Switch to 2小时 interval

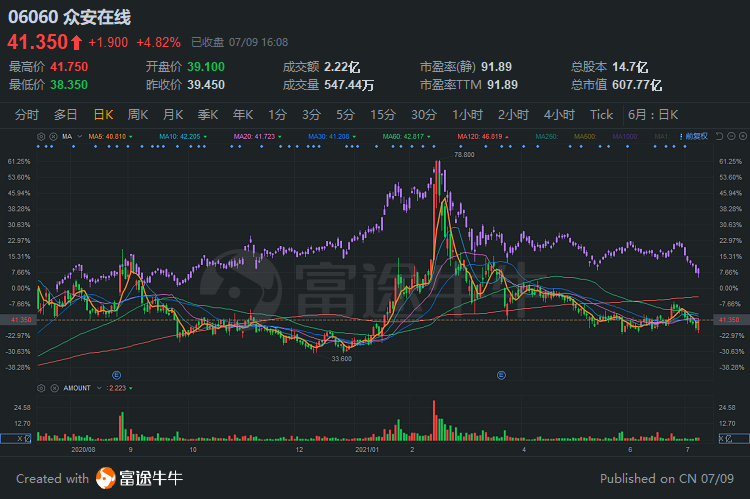coord(513,115)
